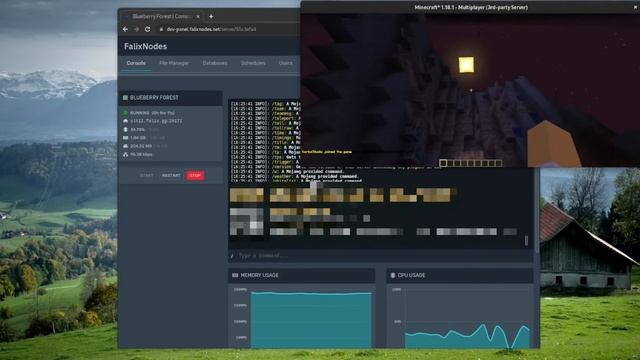Close the Minecraft window
Screen dimensions: 640x360
tap(637, 7)
